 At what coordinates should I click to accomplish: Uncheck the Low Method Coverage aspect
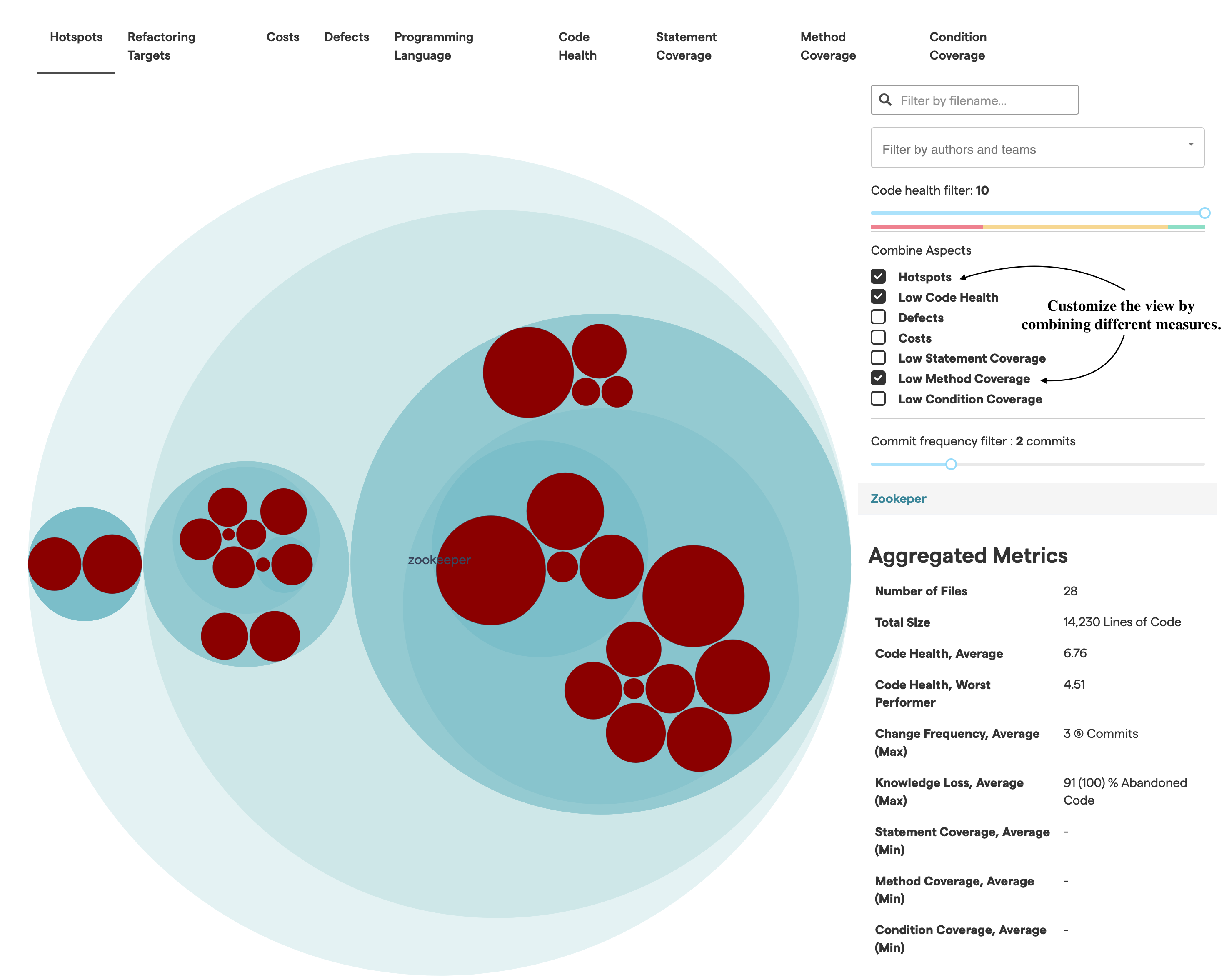pyautogui.click(x=878, y=378)
